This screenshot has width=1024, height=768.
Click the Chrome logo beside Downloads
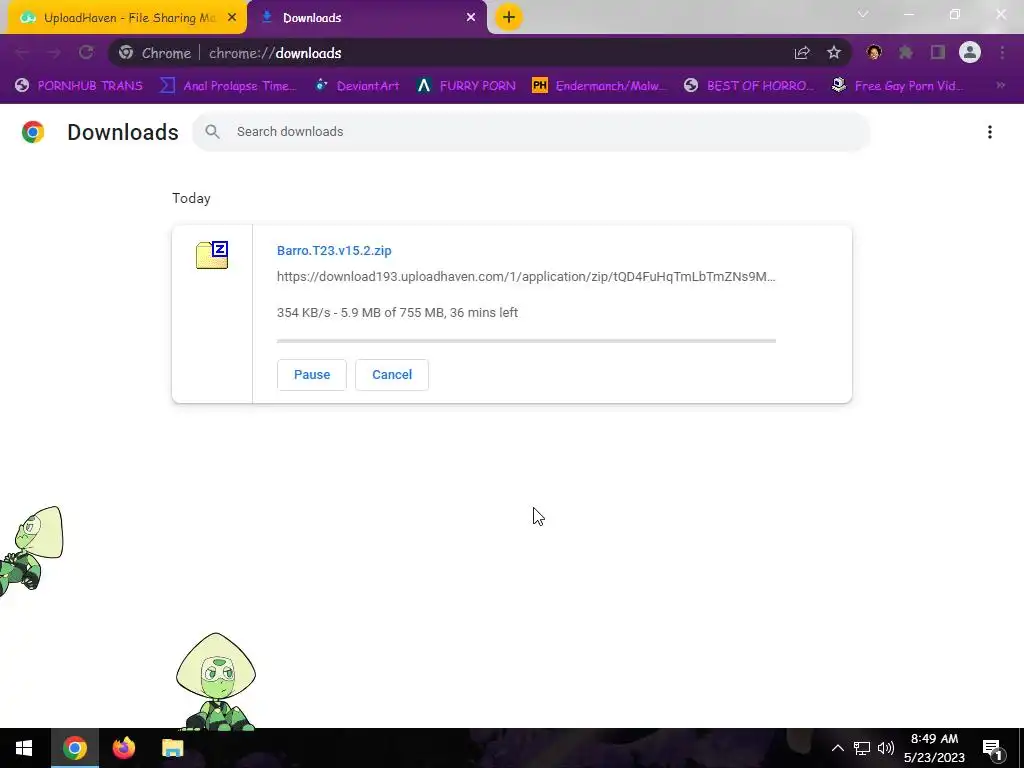coord(33,132)
